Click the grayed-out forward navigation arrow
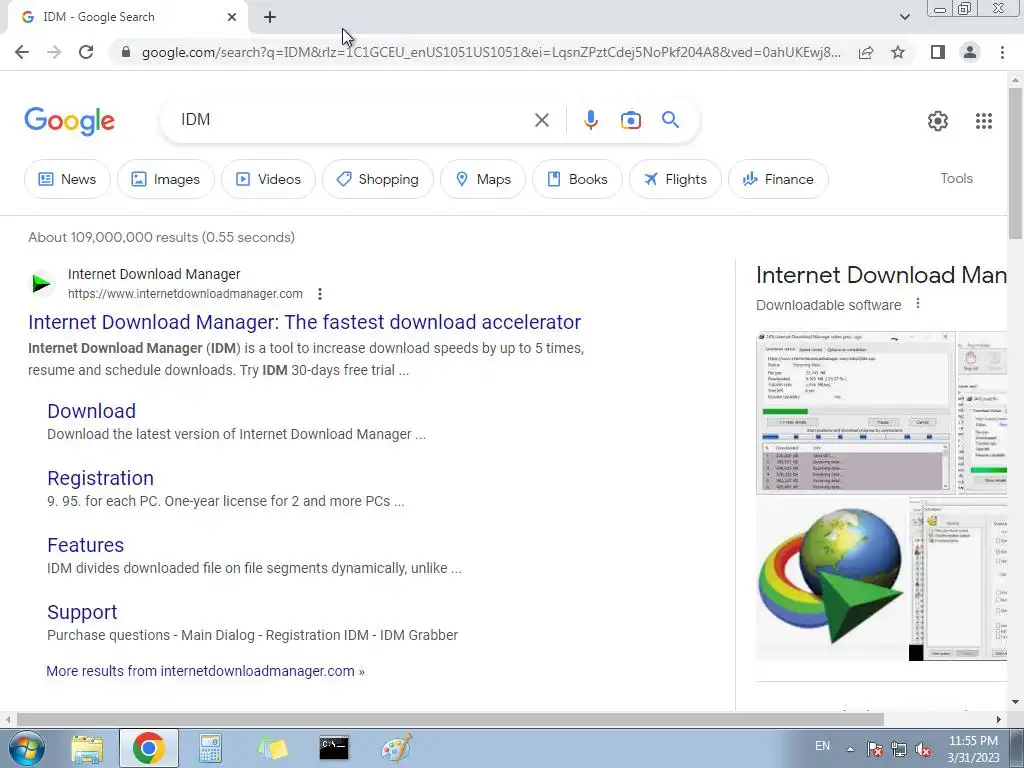The height and width of the screenshot is (768, 1024). tap(54, 52)
